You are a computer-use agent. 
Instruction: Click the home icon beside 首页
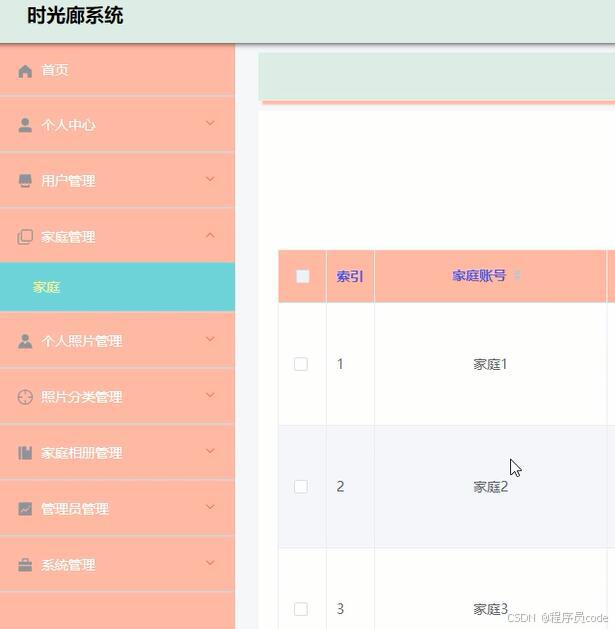(25, 71)
